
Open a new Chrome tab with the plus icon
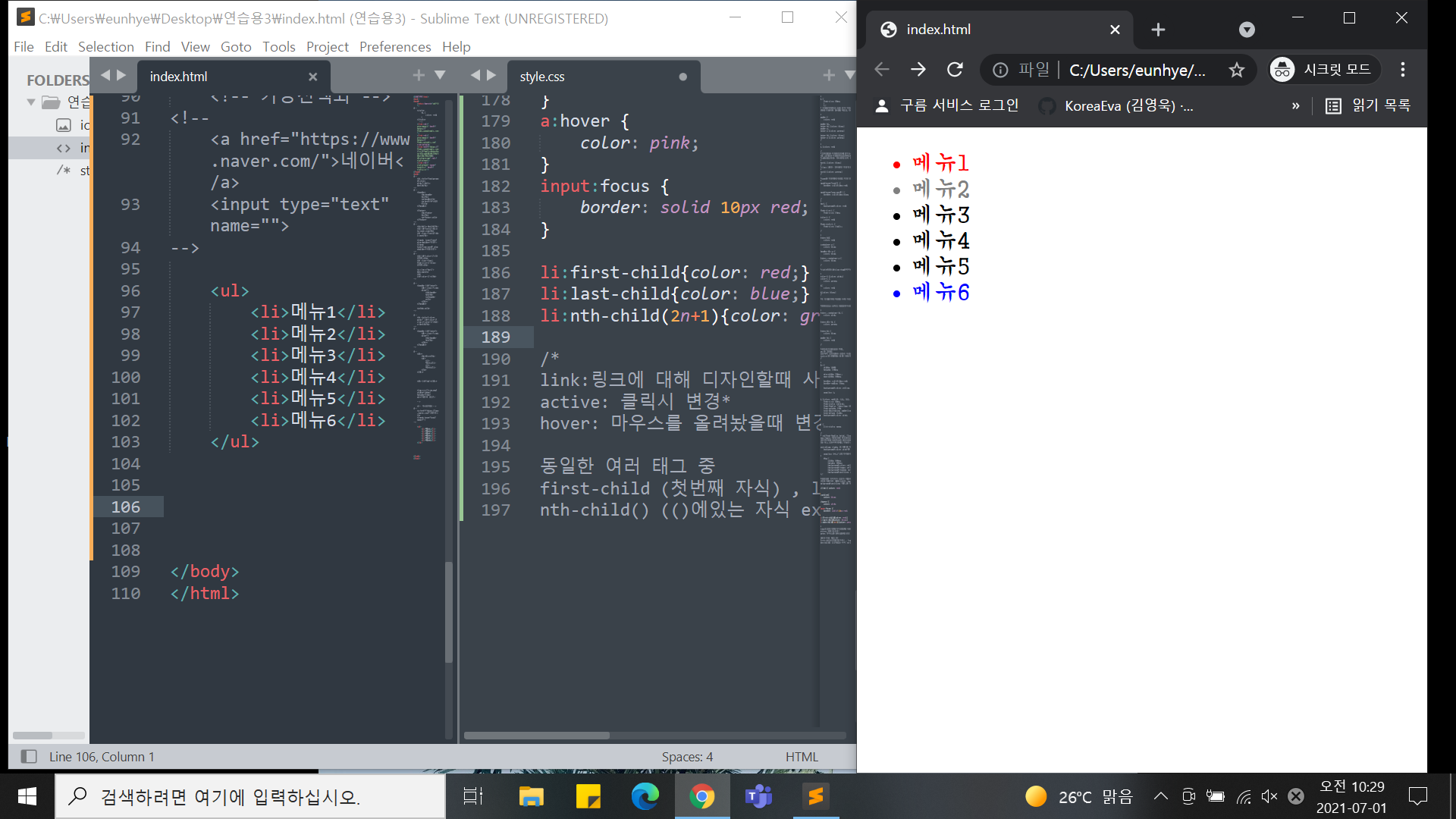click(x=1158, y=30)
